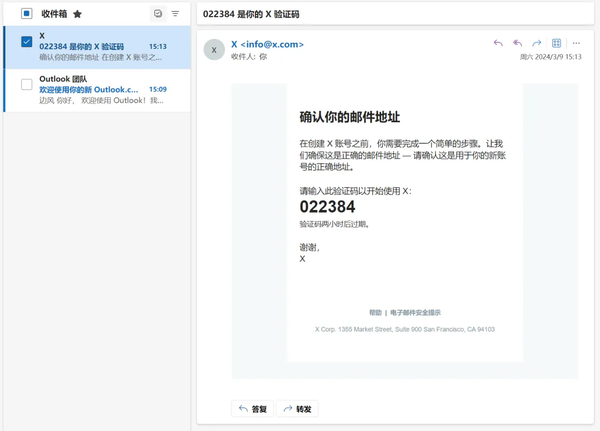The image size is (600, 431).
Task: Open more actions ellipsis menu
Action: [576, 43]
